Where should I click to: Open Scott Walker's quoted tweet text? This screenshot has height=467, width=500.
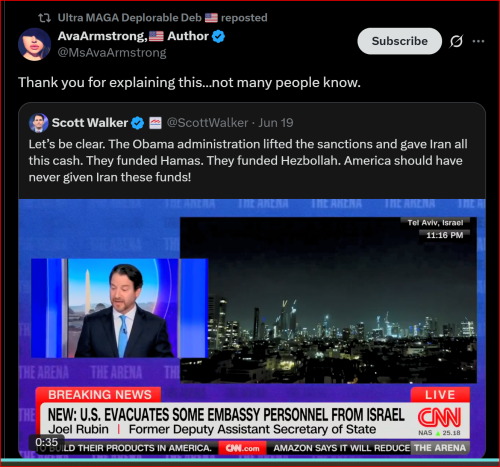[x=248, y=161]
